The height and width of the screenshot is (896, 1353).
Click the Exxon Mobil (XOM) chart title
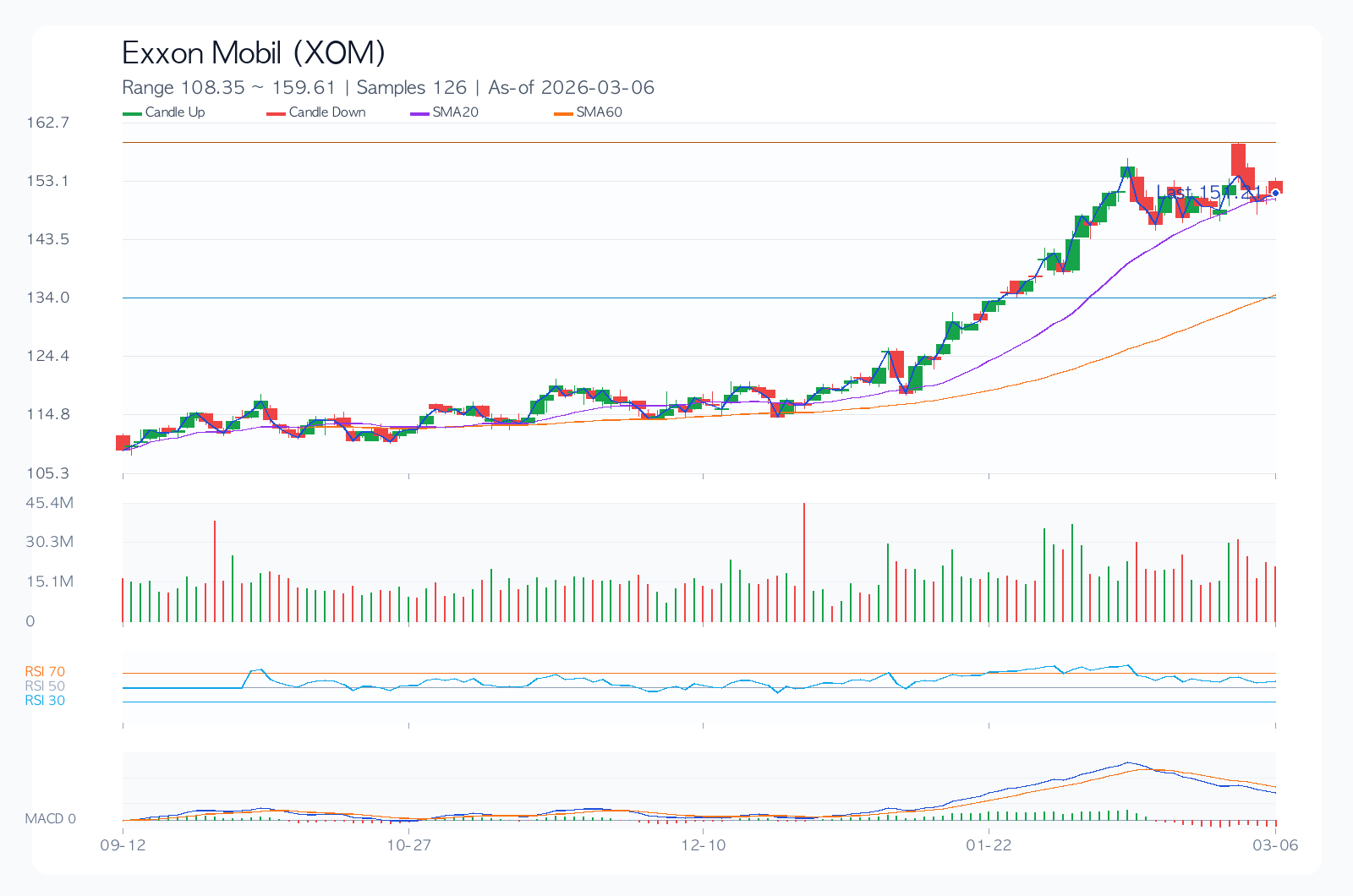254,53
